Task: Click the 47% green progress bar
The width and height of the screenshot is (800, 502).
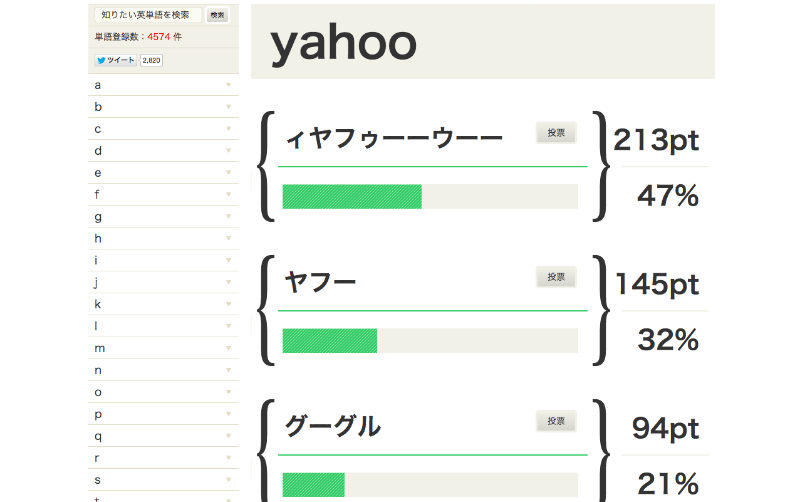Action: tap(352, 196)
